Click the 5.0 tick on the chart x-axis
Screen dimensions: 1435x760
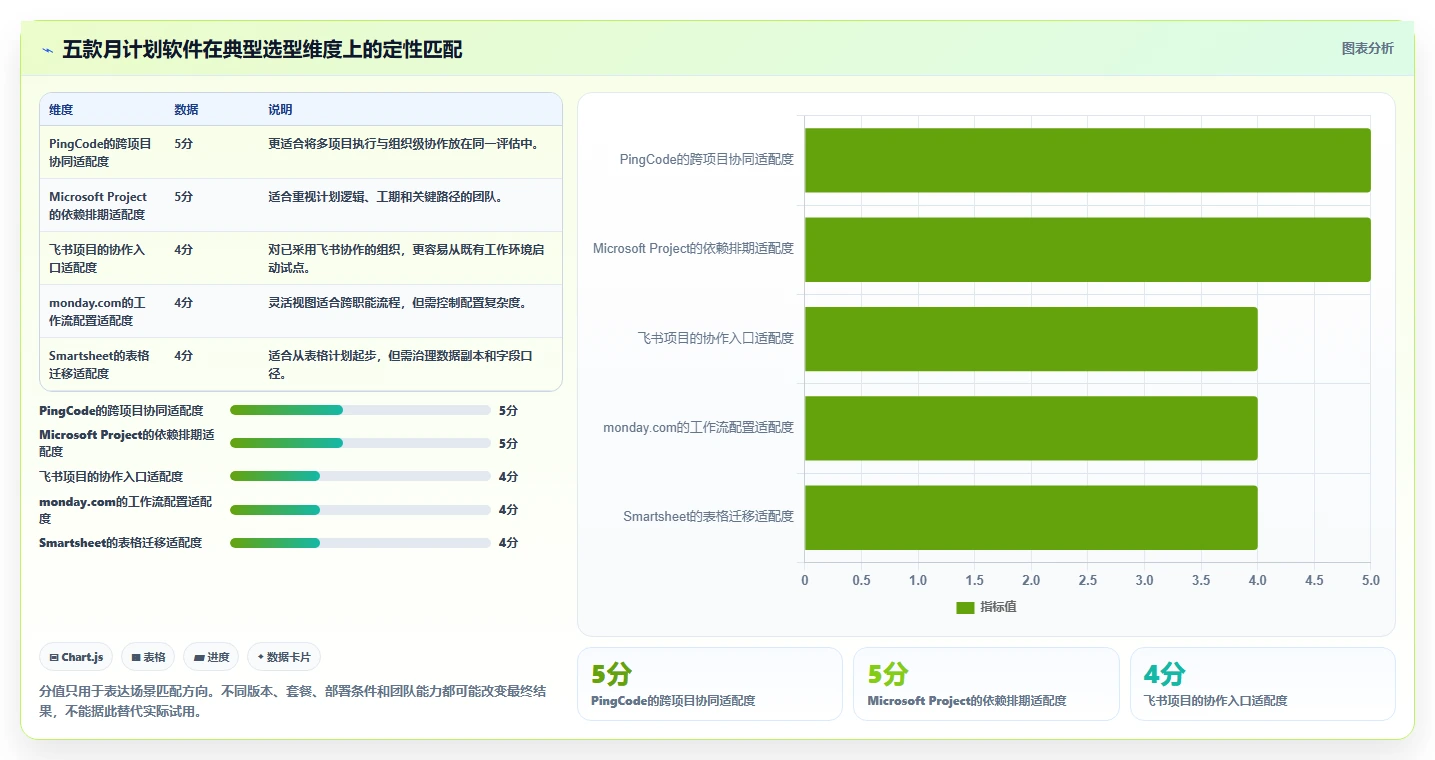tap(1370, 580)
